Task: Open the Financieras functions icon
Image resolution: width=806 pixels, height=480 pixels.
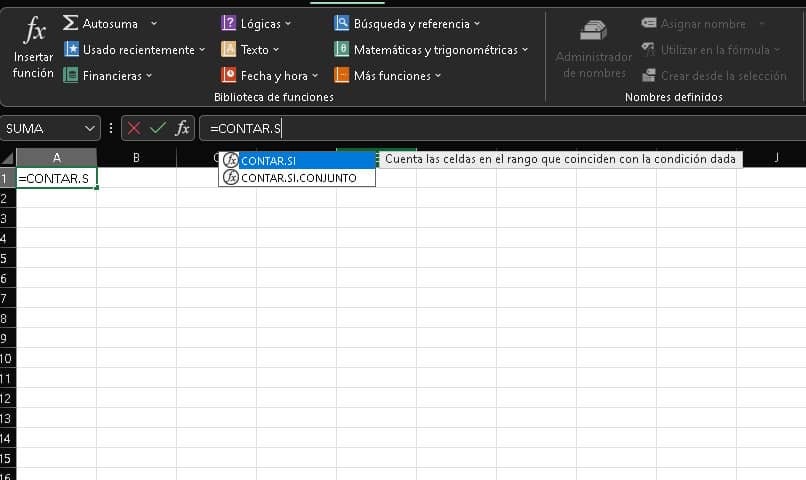Action: coord(71,75)
